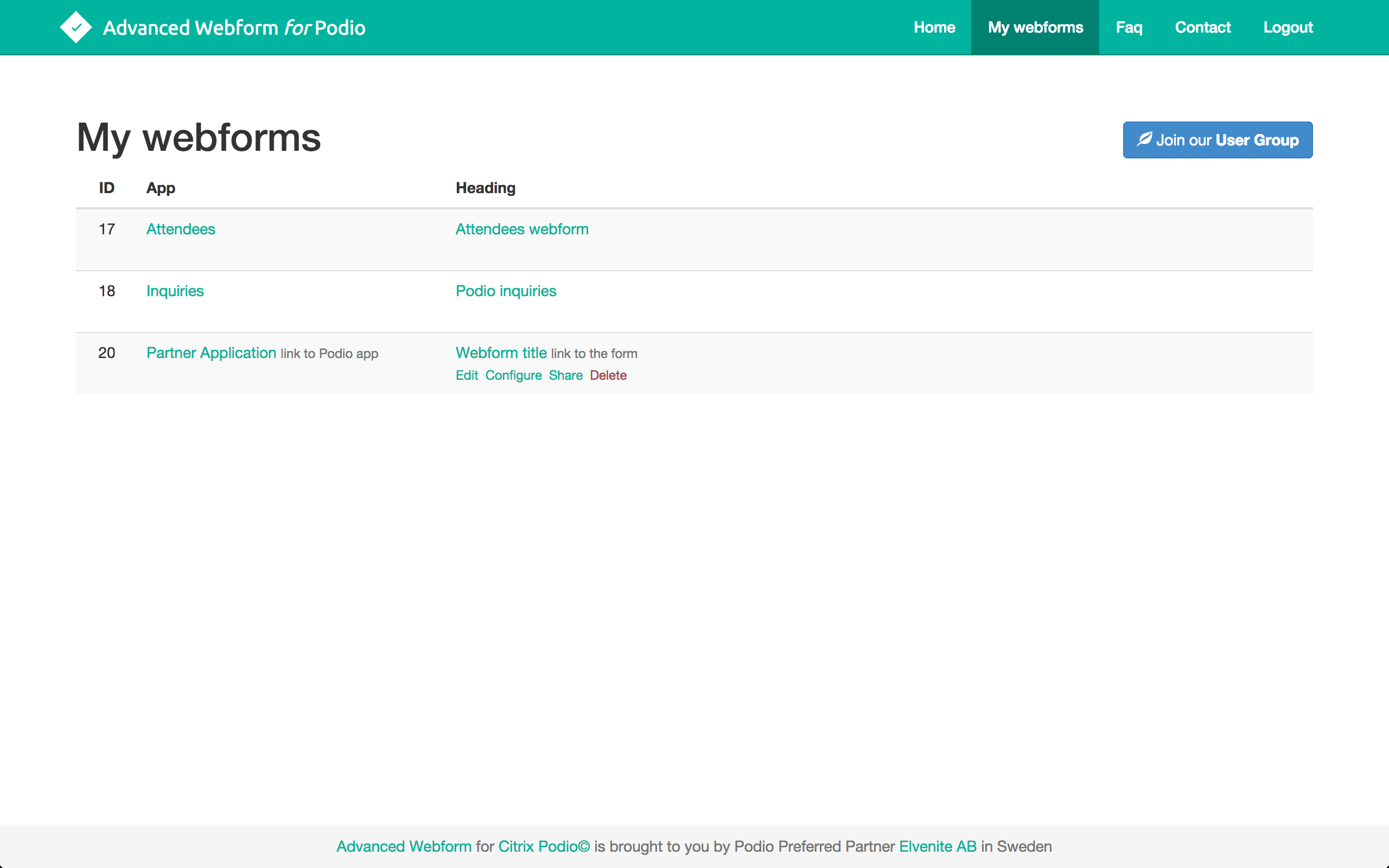Delete the Partner Application webform
The width and height of the screenshot is (1389, 868).
pos(608,375)
